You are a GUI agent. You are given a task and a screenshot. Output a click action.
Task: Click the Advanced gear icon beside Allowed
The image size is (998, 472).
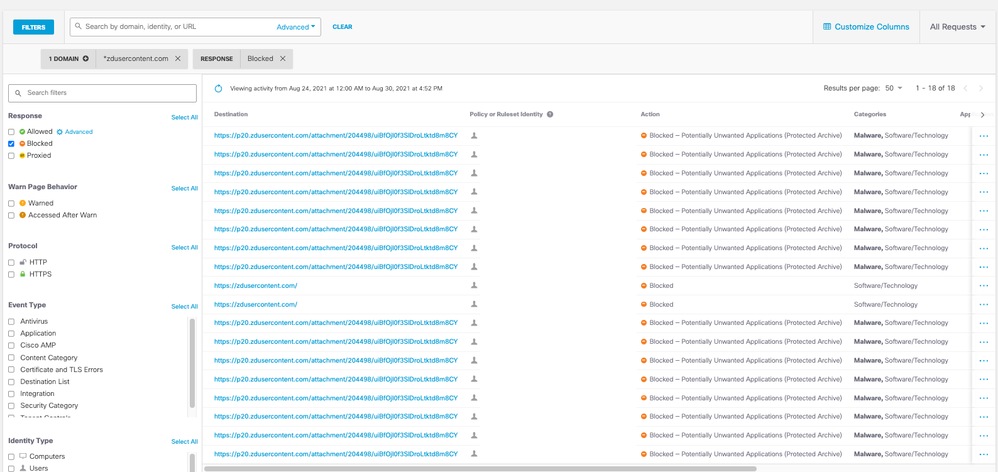pyautogui.click(x=60, y=132)
